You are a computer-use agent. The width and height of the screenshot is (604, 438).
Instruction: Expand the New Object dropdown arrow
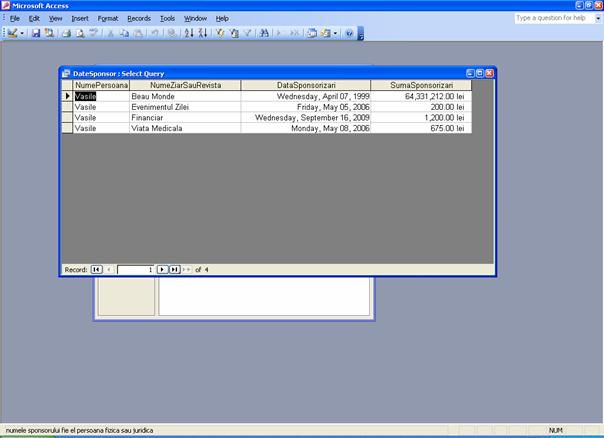click(335, 33)
